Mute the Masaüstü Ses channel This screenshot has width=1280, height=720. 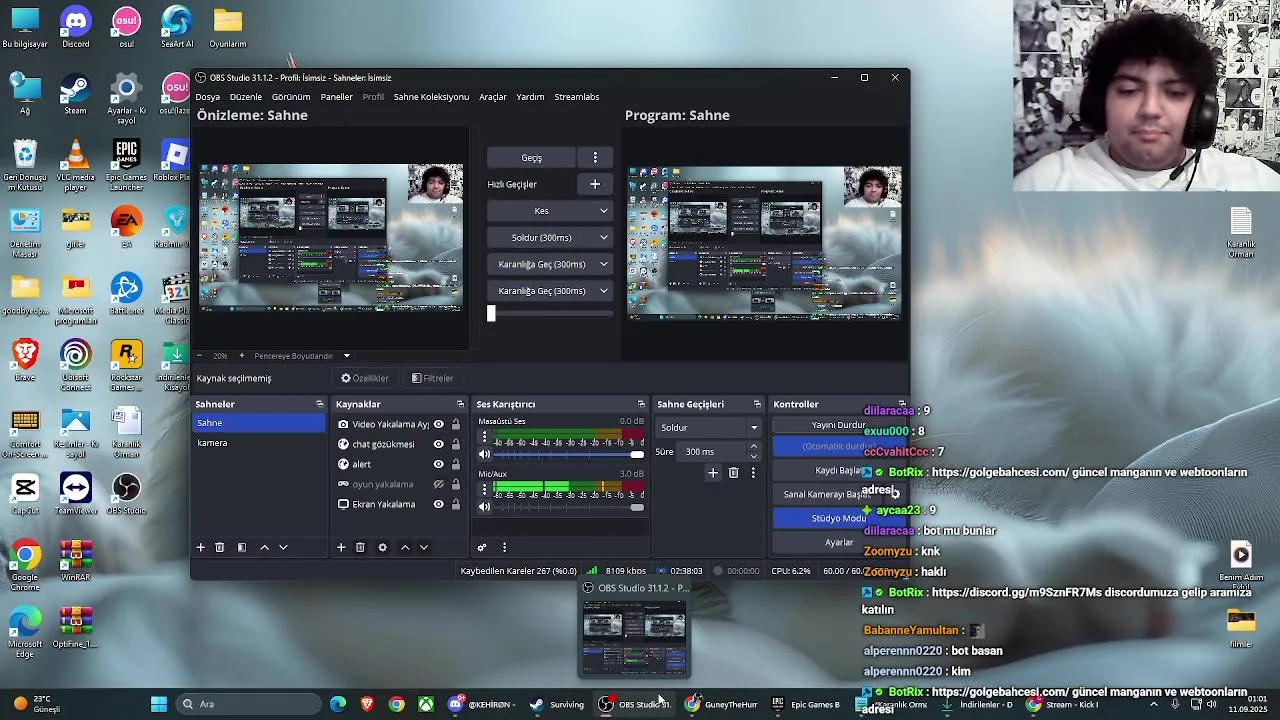[485, 455]
